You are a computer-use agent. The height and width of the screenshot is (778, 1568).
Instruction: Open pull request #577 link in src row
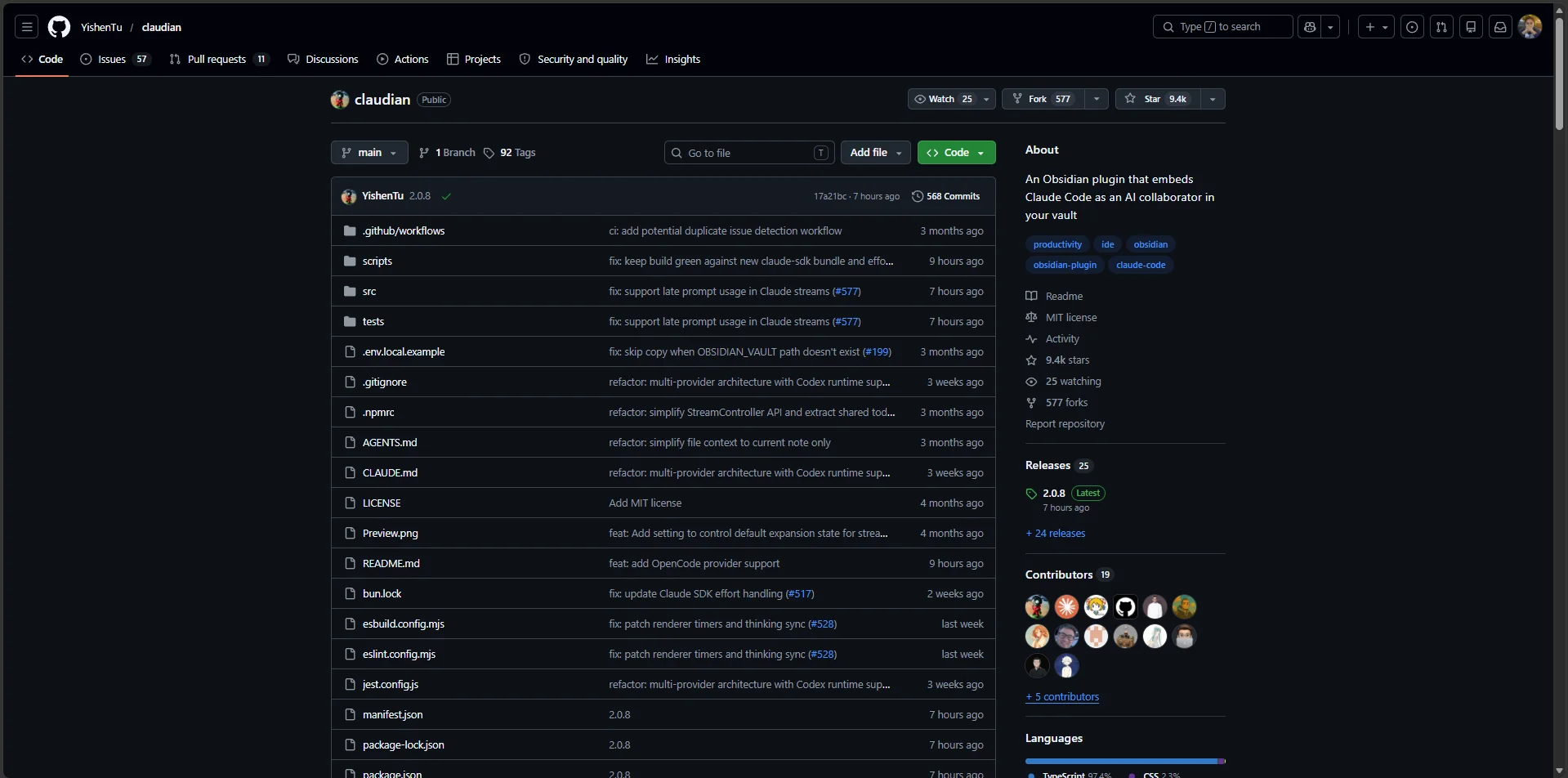click(x=847, y=291)
